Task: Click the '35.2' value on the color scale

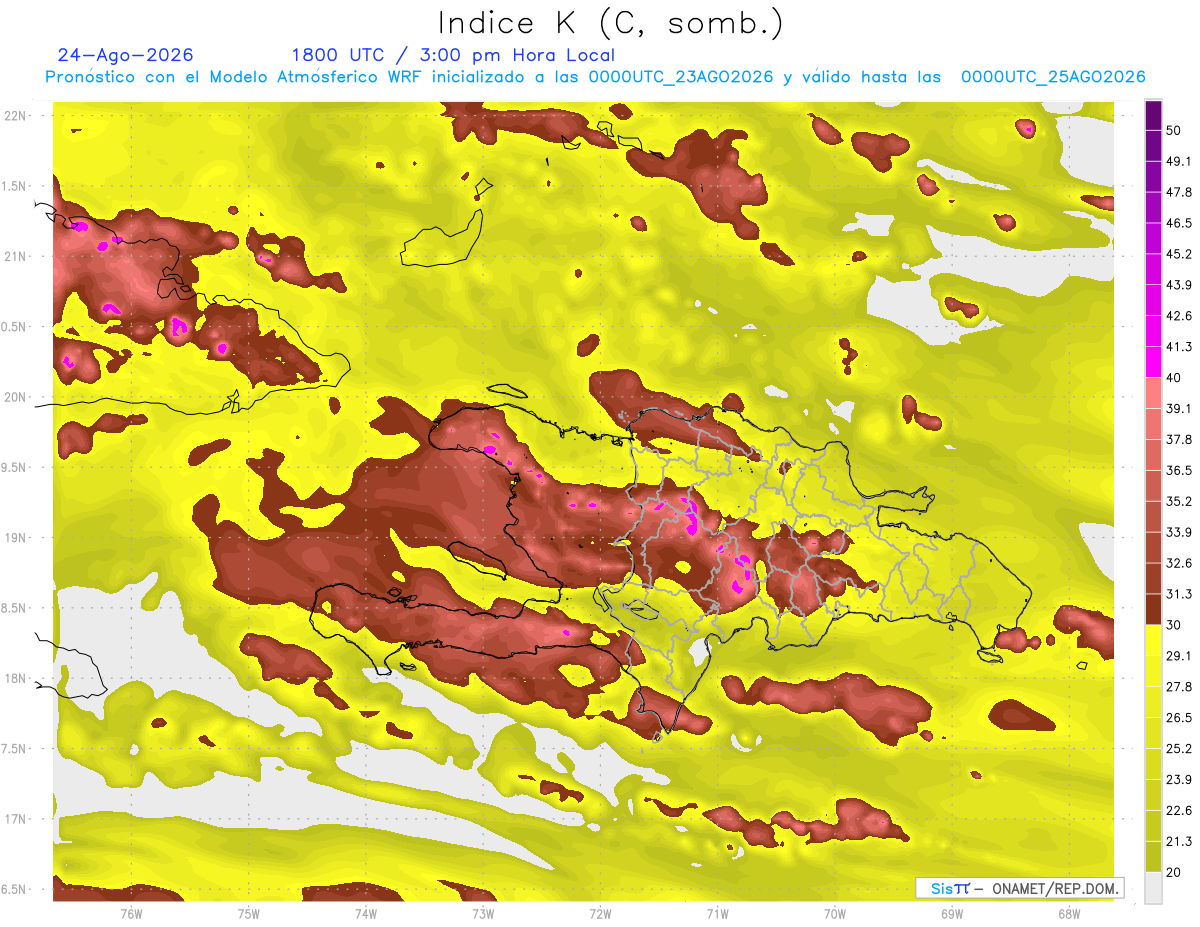Action: (x=1179, y=501)
